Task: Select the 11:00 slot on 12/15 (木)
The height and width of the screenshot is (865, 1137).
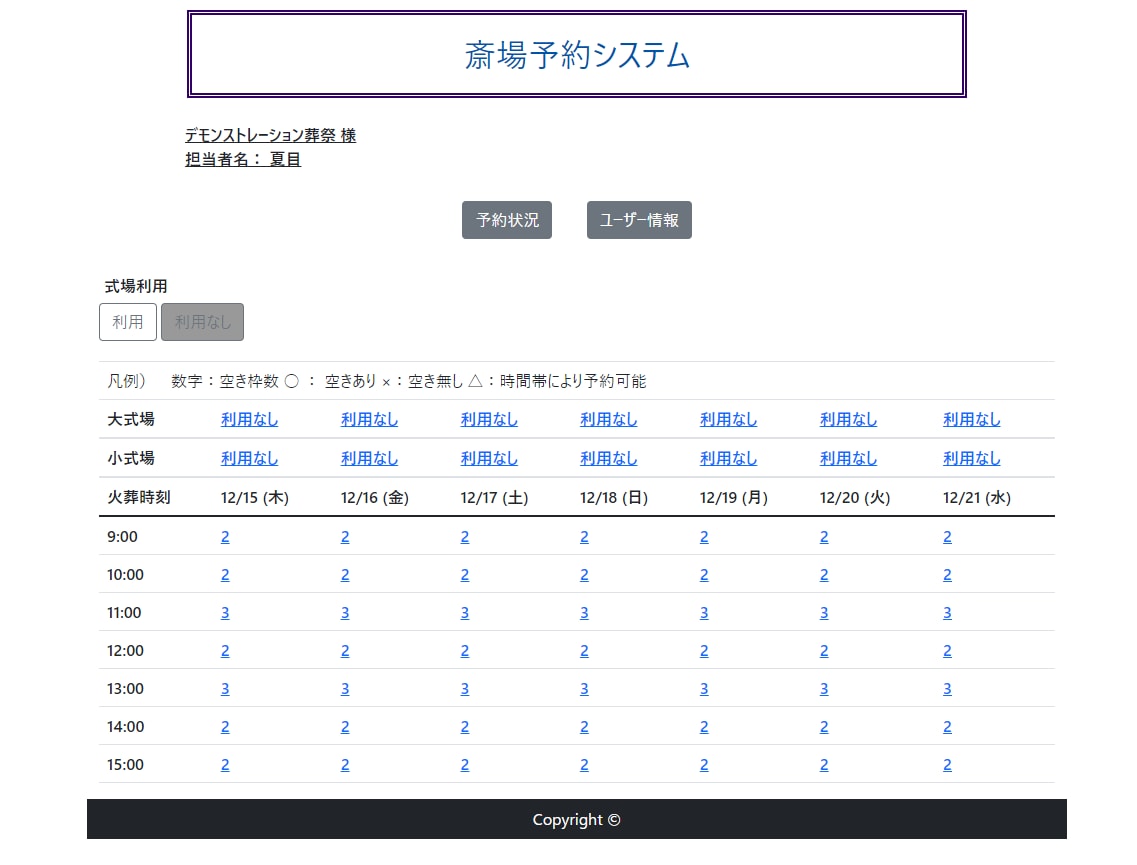Action: coord(225,613)
